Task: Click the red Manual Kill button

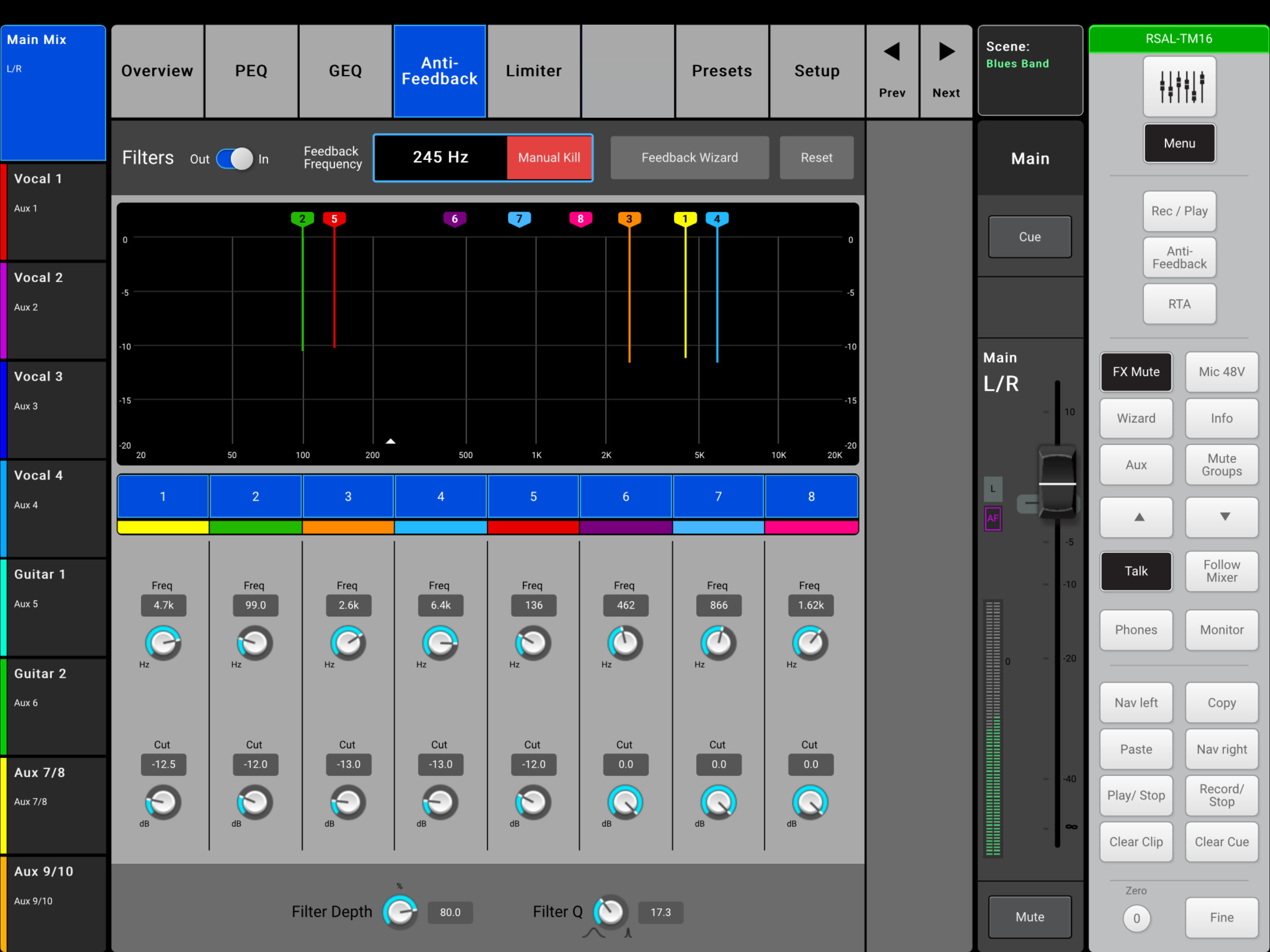Action: pos(549,158)
